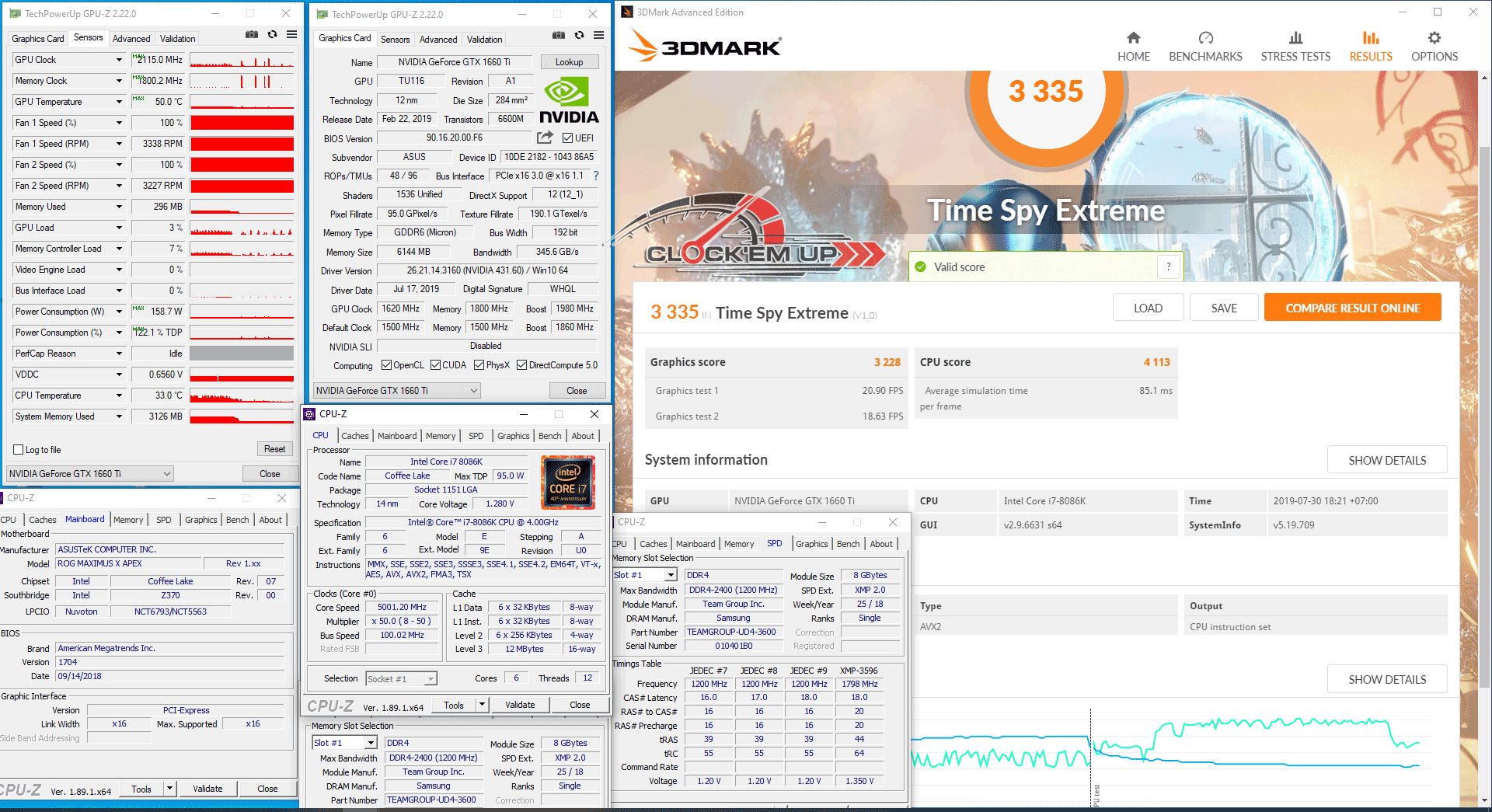Click PCIe bus interface question mark icon
Image resolution: width=1492 pixels, height=812 pixels.
pos(596,176)
